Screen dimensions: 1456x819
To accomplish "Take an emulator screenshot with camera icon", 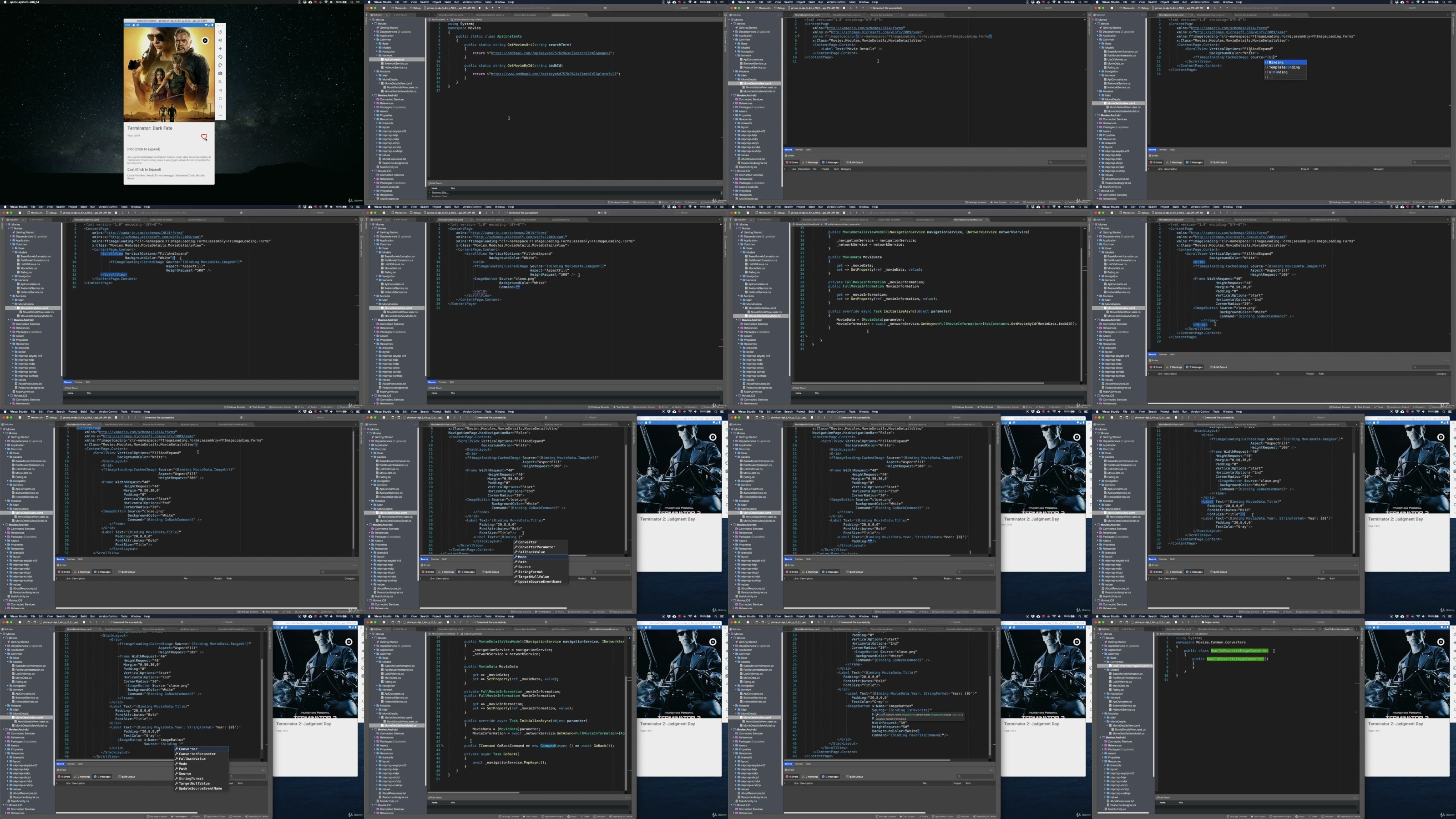I will coord(220,73).
